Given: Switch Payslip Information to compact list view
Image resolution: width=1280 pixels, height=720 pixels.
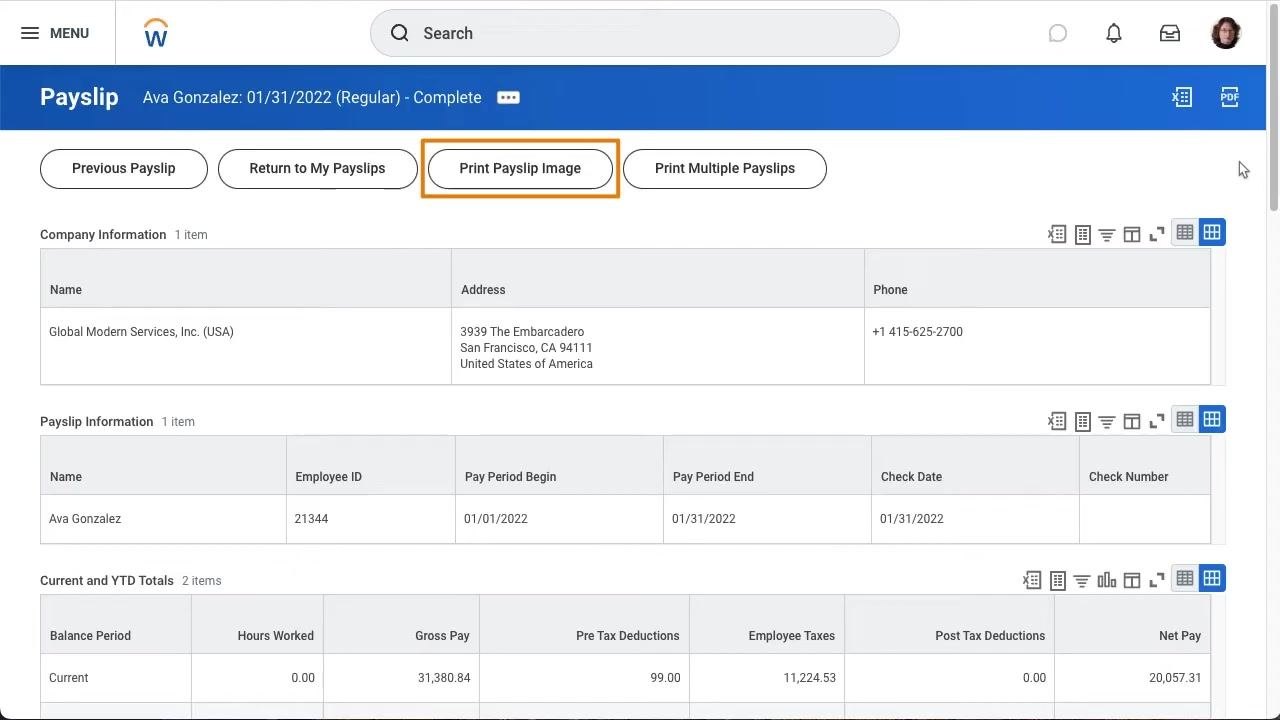Looking at the screenshot, I should (x=1185, y=419).
